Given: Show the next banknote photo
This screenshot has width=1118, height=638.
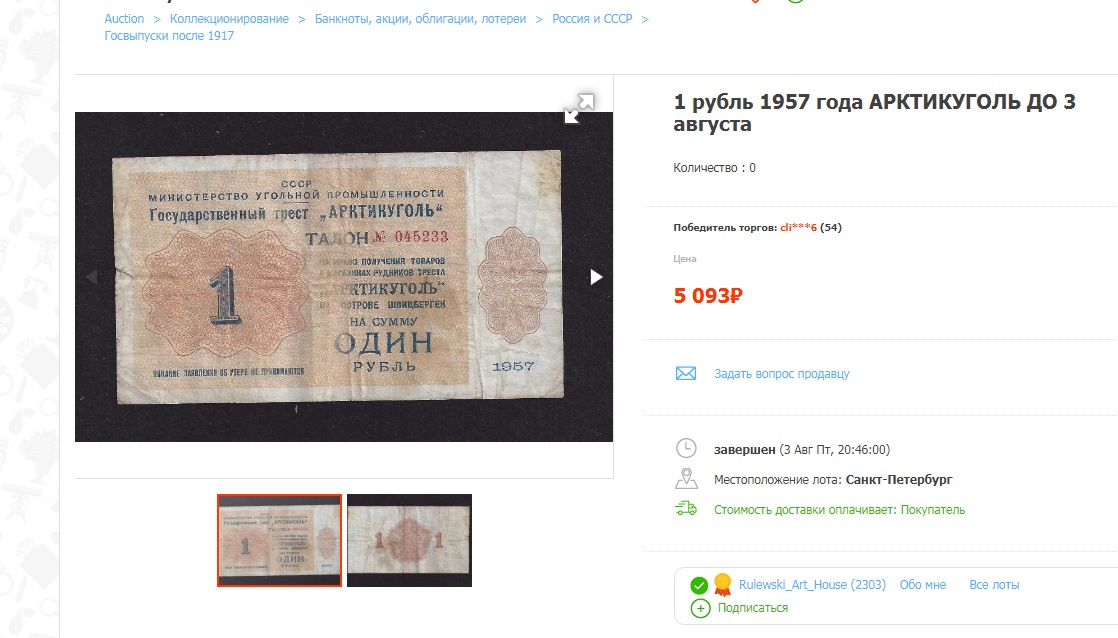Looking at the screenshot, I should click(596, 277).
